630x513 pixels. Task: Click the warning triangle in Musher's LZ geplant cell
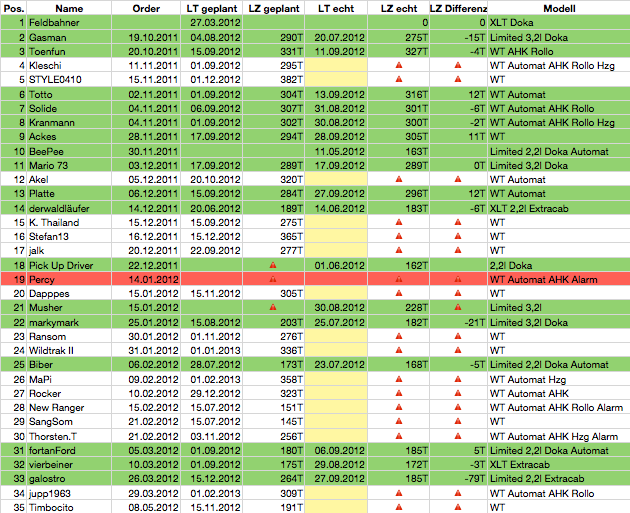pos(273,307)
